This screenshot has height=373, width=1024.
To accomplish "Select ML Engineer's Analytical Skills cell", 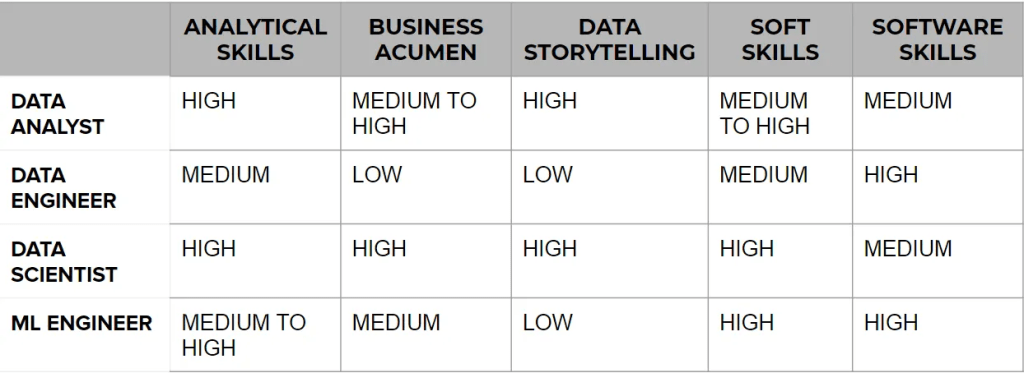I will point(255,335).
